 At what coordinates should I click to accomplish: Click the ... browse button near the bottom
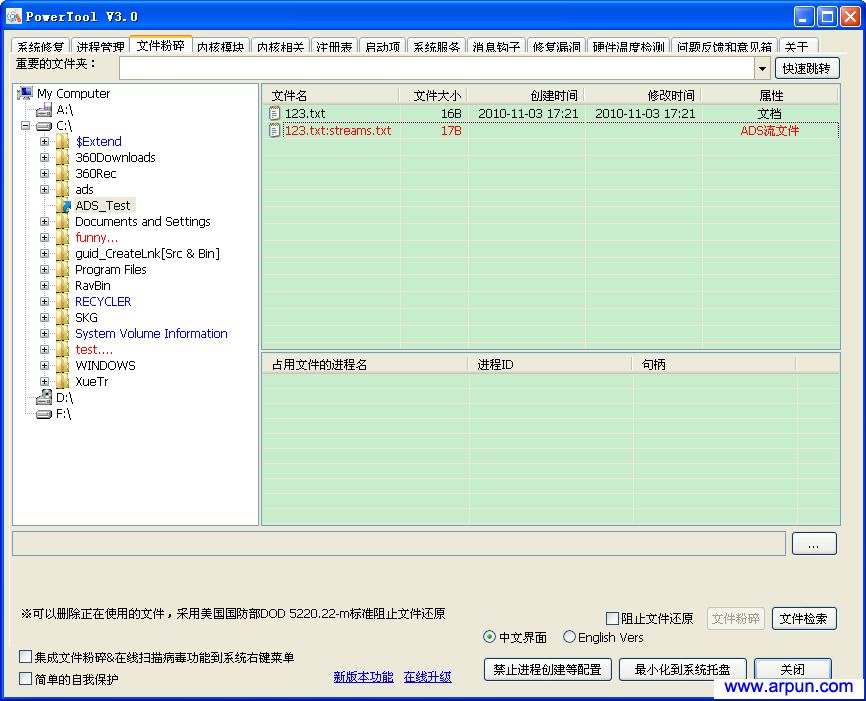click(814, 543)
